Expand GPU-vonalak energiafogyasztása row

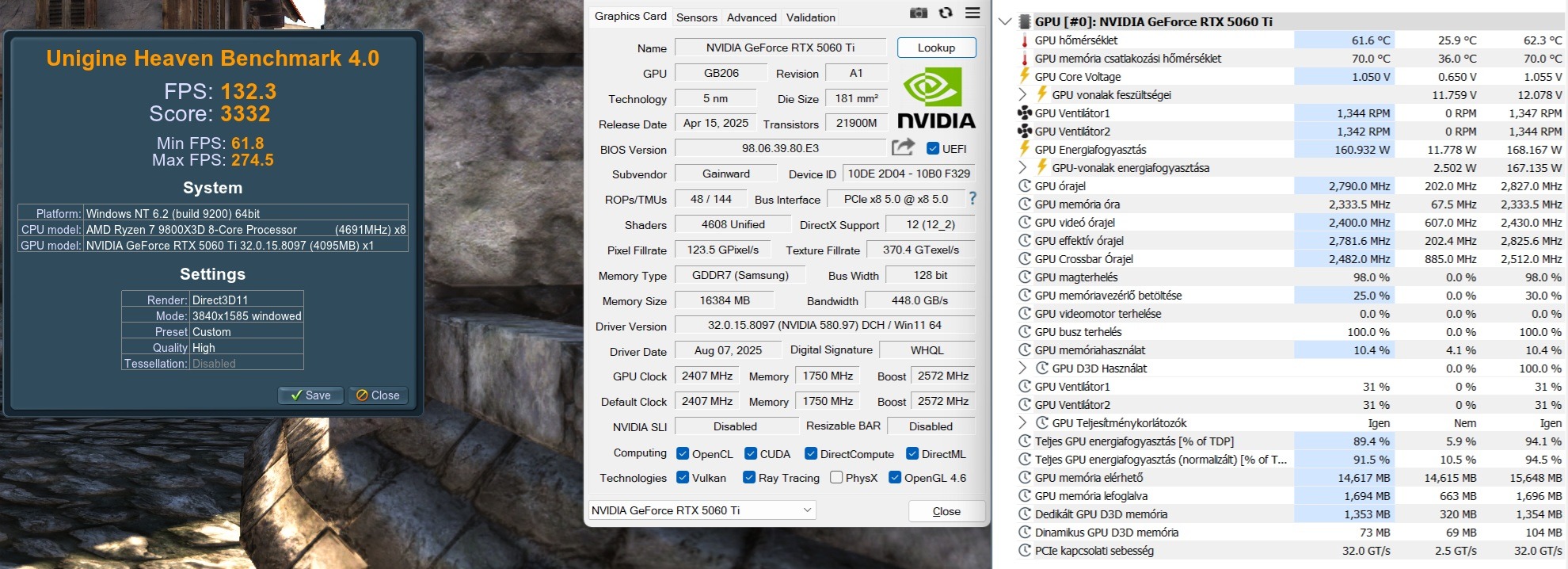click(x=1022, y=167)
